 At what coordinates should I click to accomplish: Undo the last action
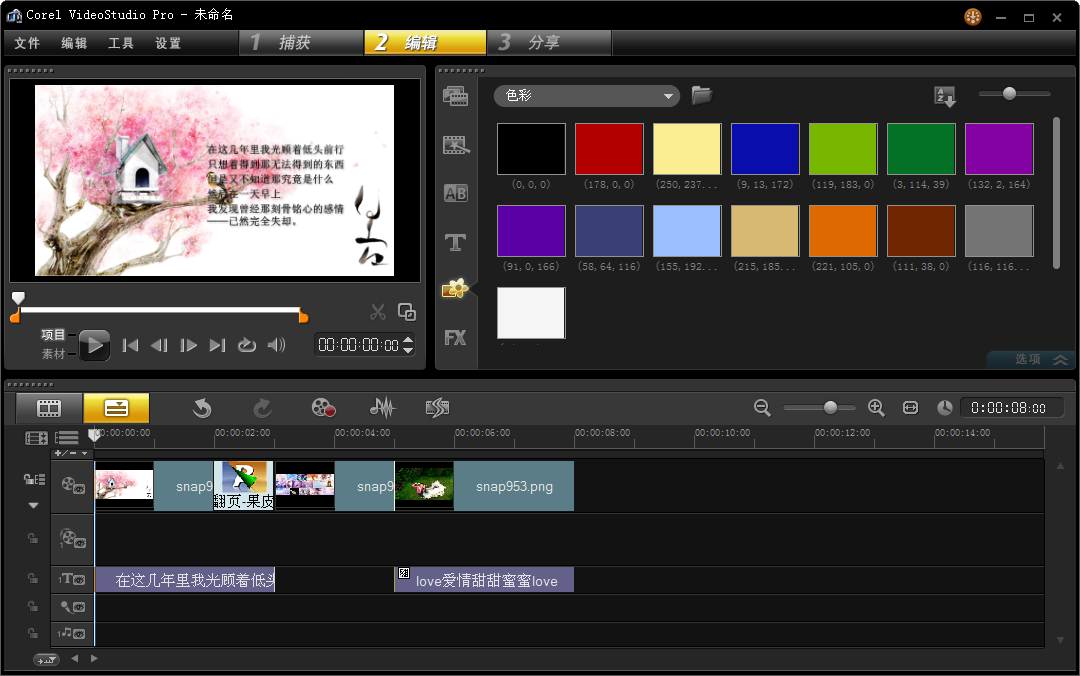202,409
